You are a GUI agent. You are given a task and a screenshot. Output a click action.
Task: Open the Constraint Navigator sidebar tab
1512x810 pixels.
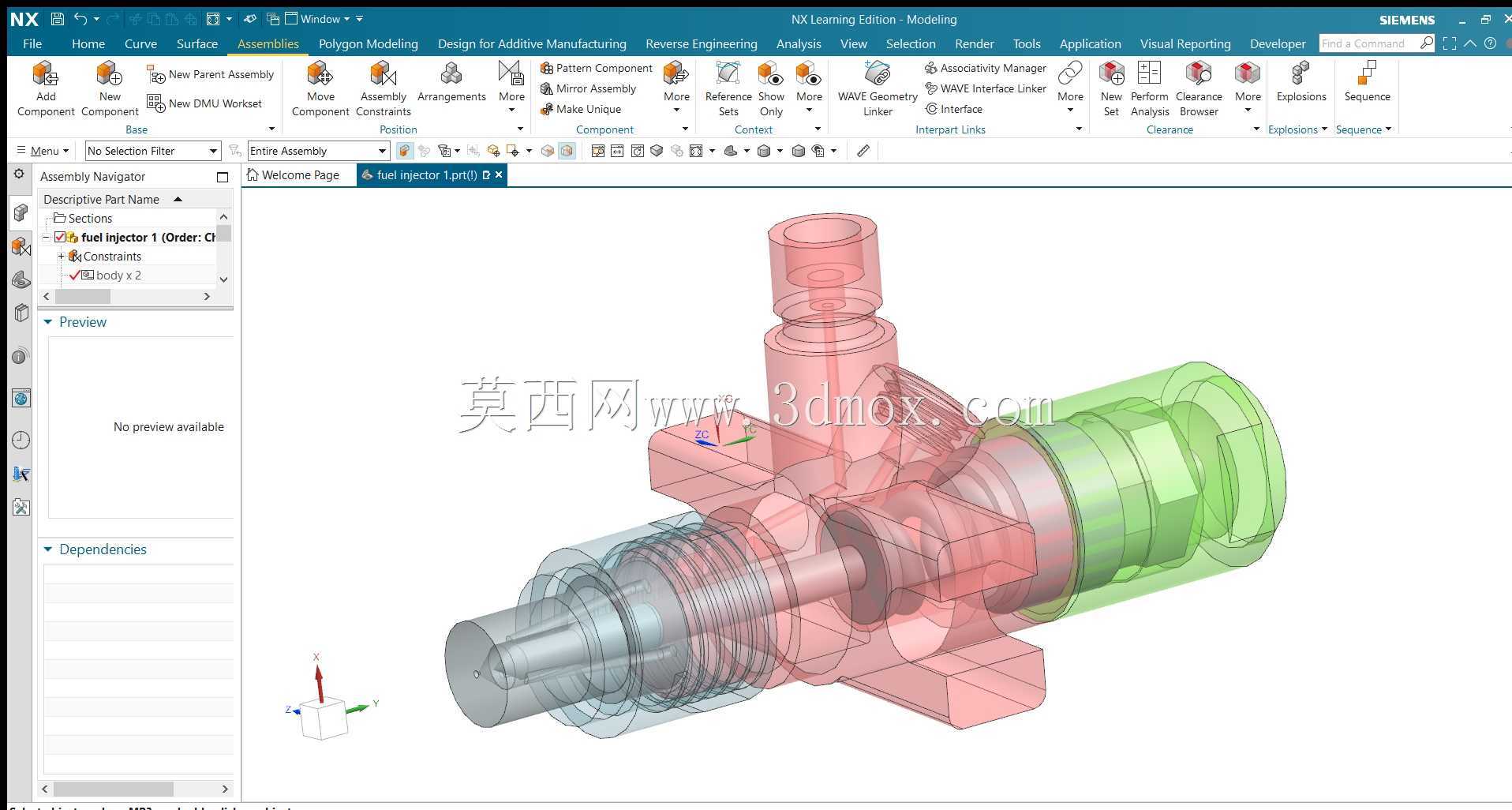(x=21, y=246)
